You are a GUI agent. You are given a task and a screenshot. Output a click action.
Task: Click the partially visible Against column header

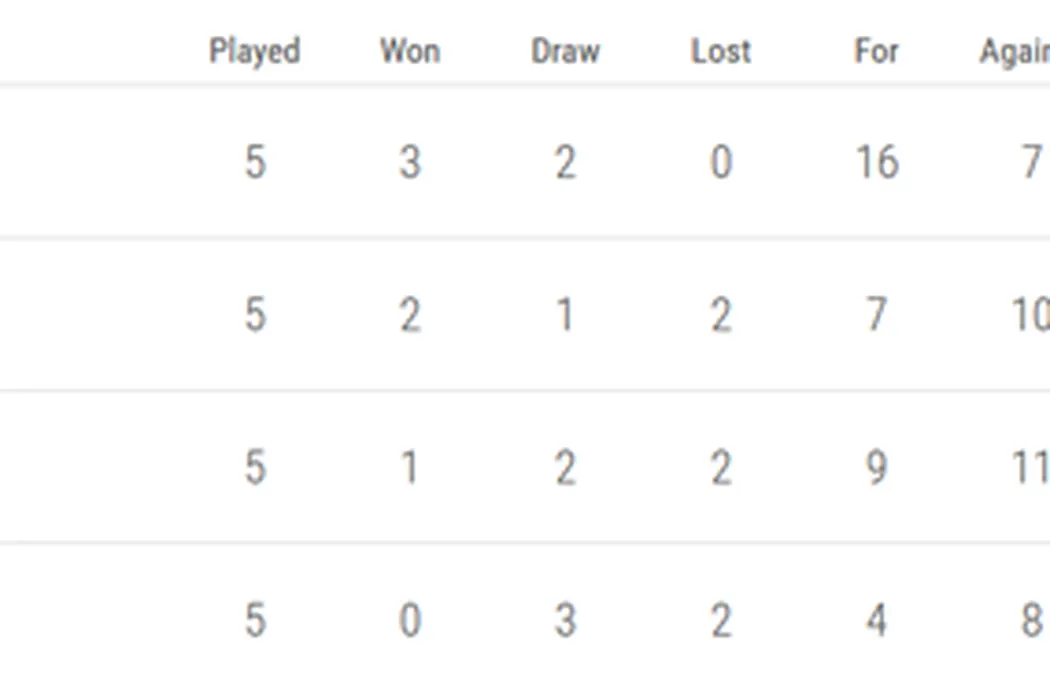1014,51
